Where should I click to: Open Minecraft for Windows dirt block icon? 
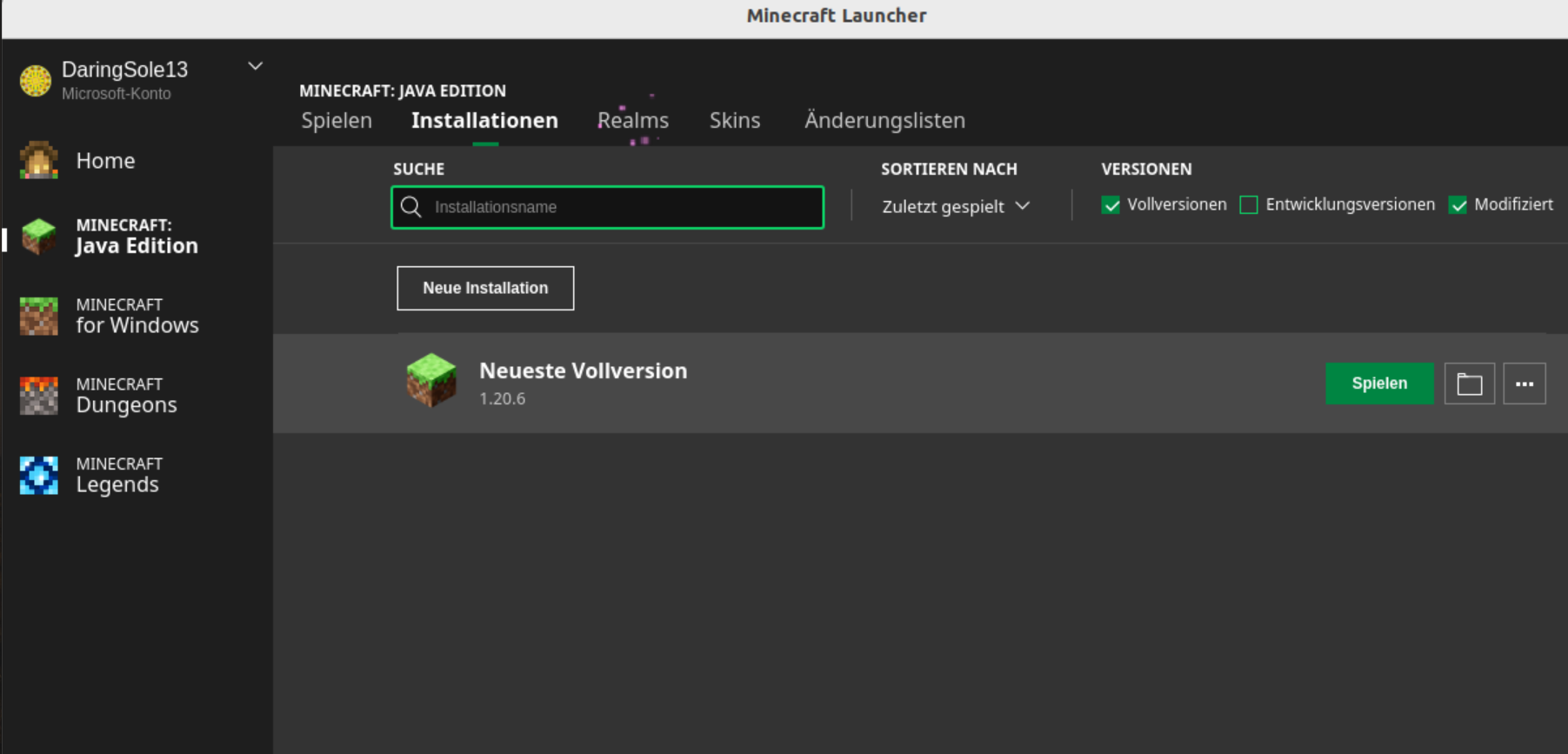38,316
